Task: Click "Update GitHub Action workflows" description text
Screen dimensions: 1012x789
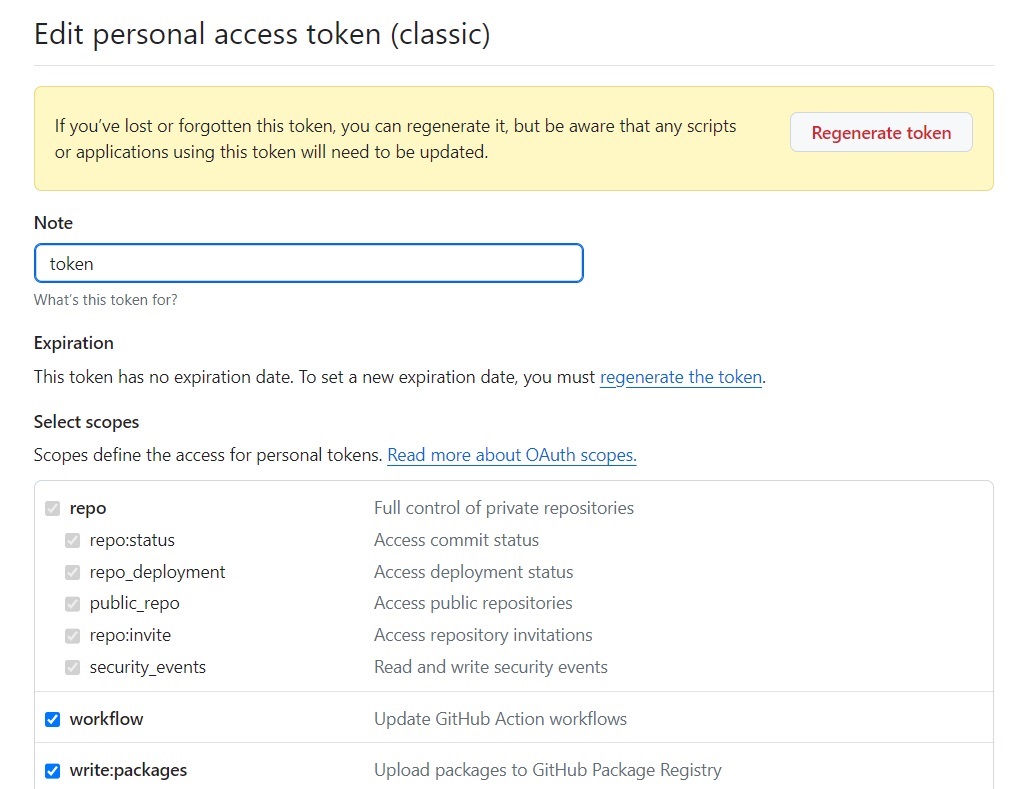Action: coord(500,719)
